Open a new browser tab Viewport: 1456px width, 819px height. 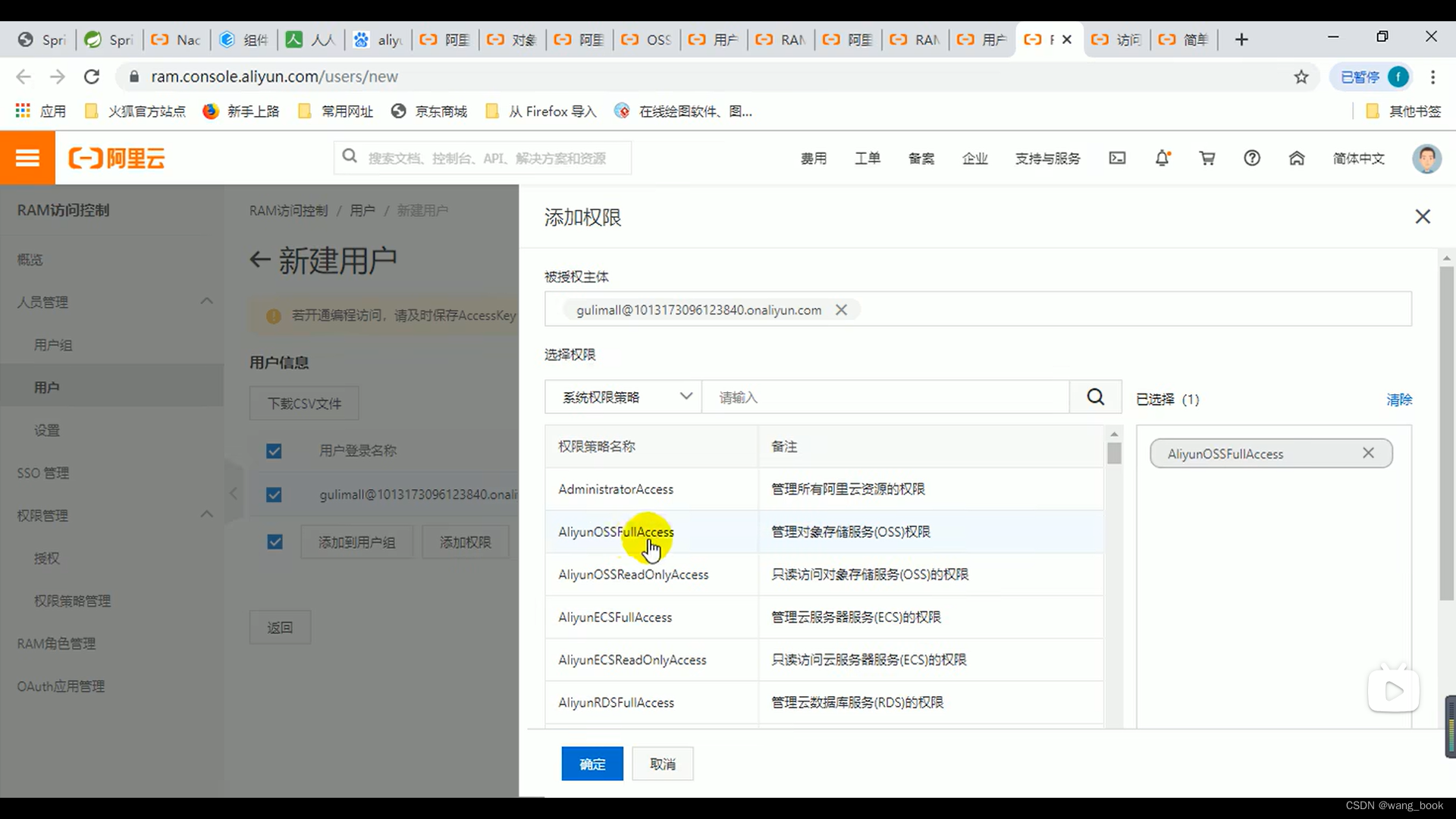click(x=1241, y=39)
